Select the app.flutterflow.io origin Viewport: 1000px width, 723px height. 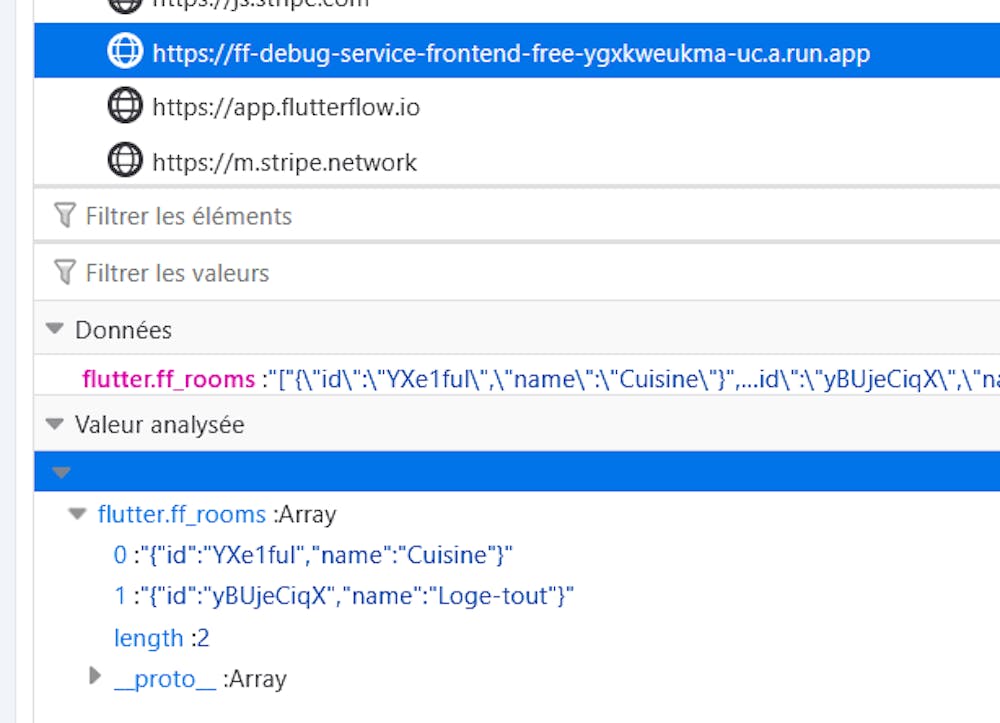coord(286,106)
